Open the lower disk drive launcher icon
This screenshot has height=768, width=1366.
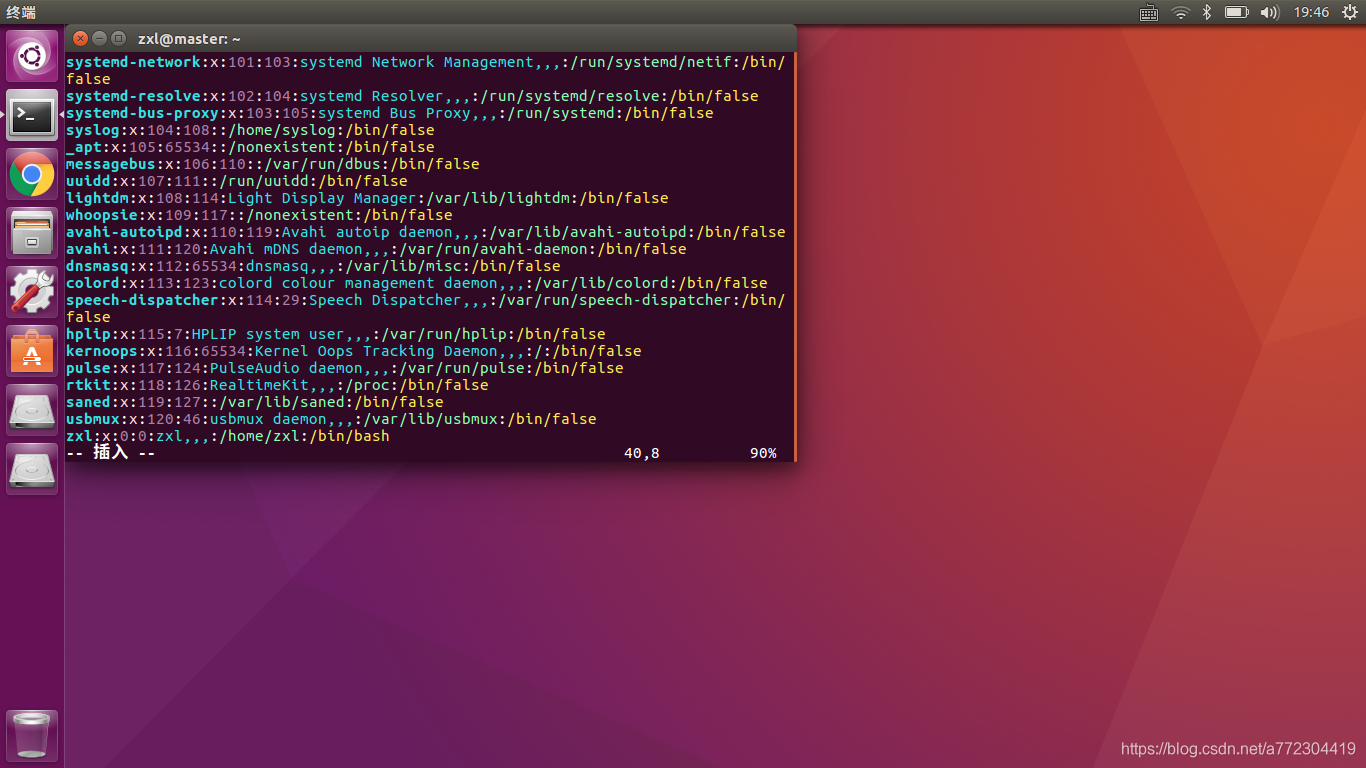31,468
